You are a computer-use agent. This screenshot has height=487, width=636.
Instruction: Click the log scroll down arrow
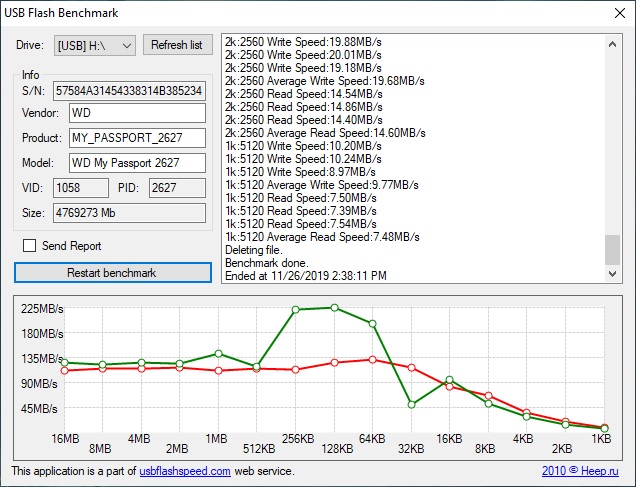click(x=612, y=274)
